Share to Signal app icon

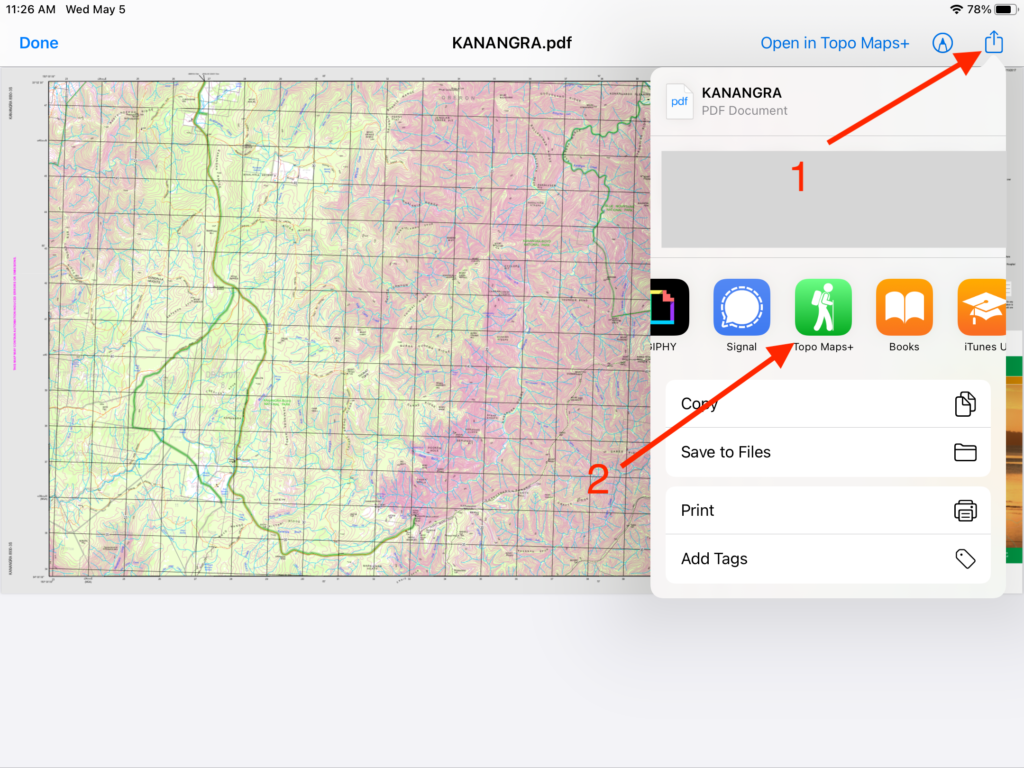tap(741, 307)
